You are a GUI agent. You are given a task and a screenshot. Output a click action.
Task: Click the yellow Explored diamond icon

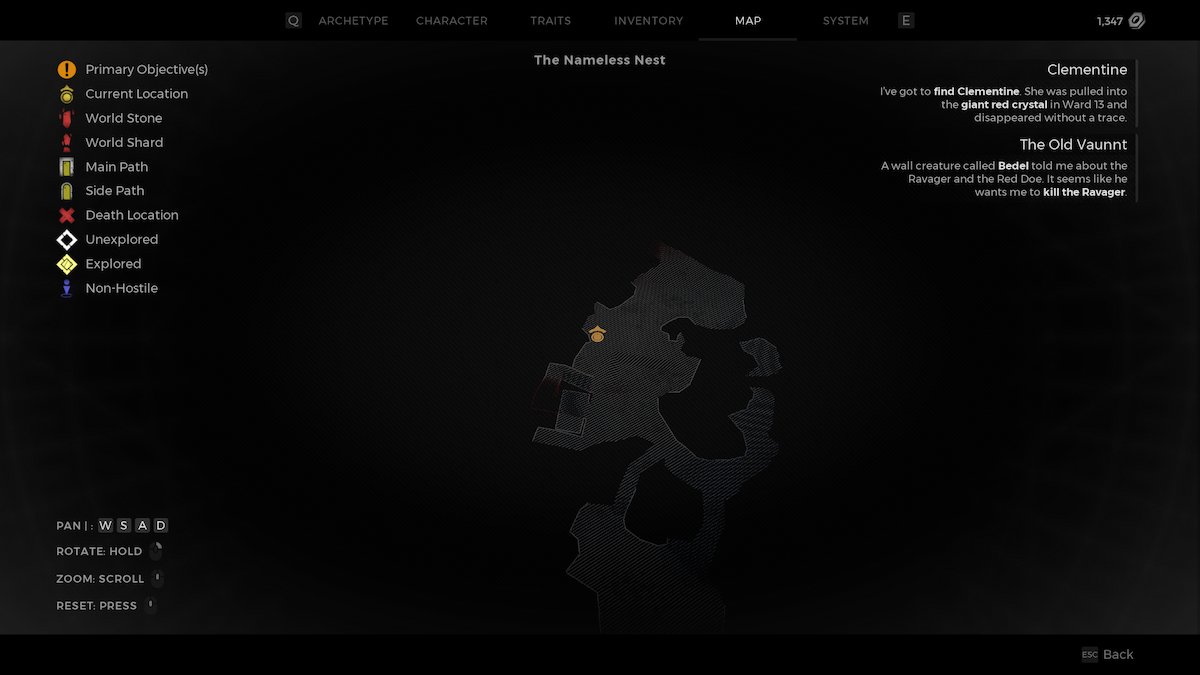(66, 264)
